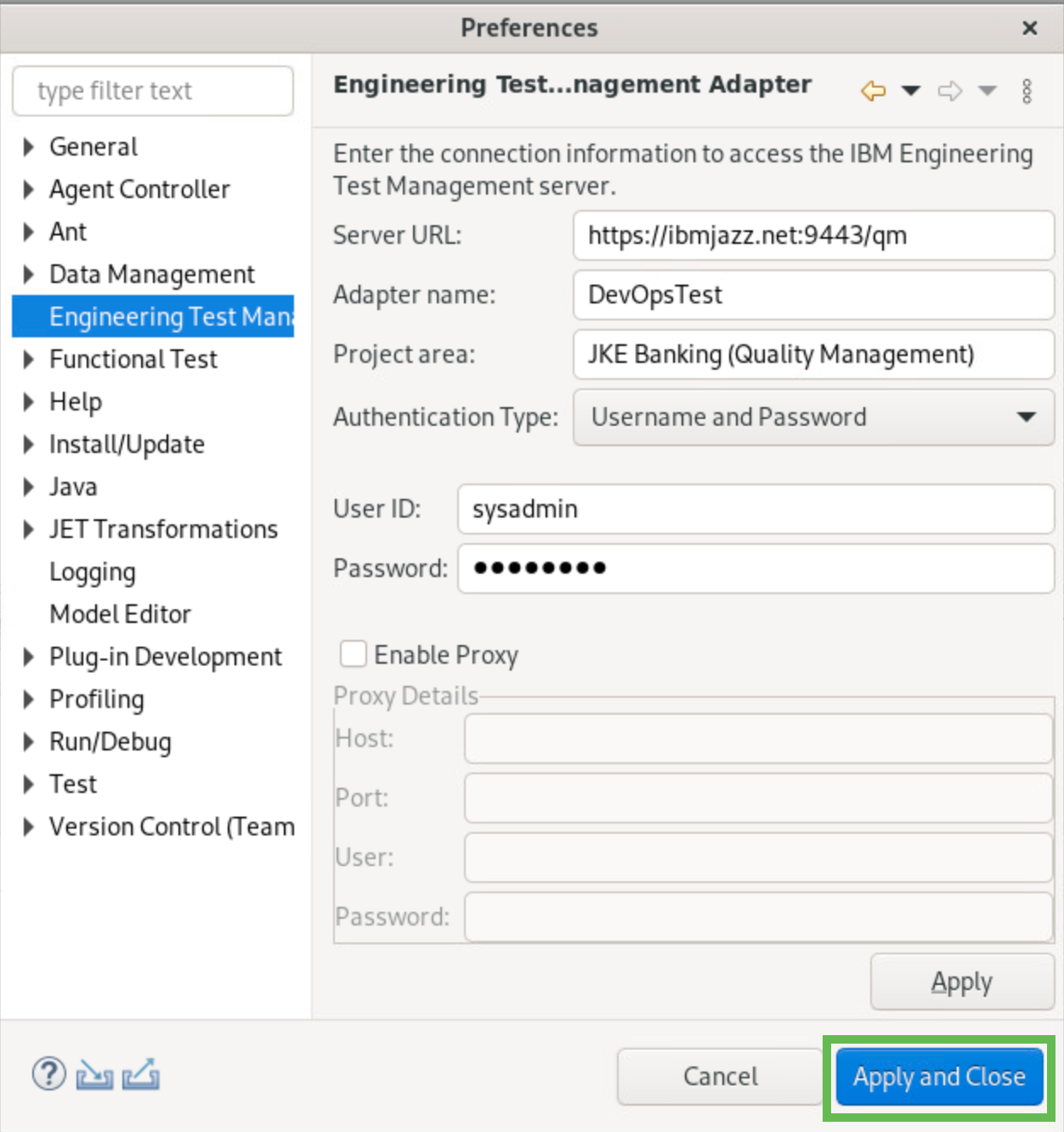Expand the General tree node

pyautogui.click(x=29, y=147)
